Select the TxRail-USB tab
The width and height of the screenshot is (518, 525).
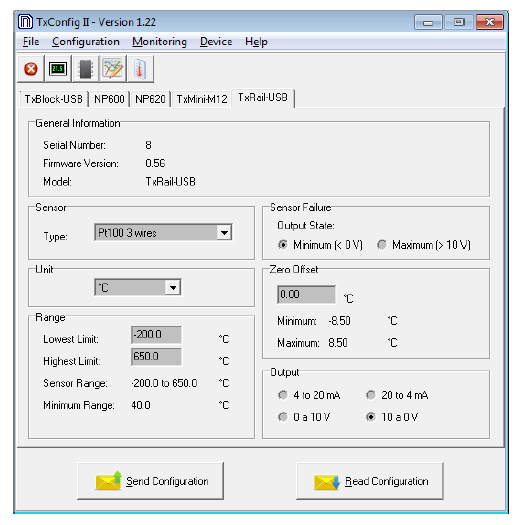[x=263, y=98]
